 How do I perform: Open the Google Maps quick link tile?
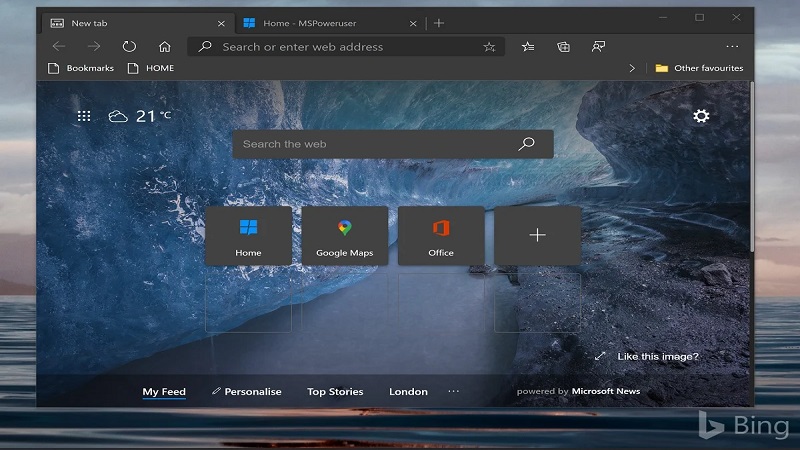coord(344,236)
